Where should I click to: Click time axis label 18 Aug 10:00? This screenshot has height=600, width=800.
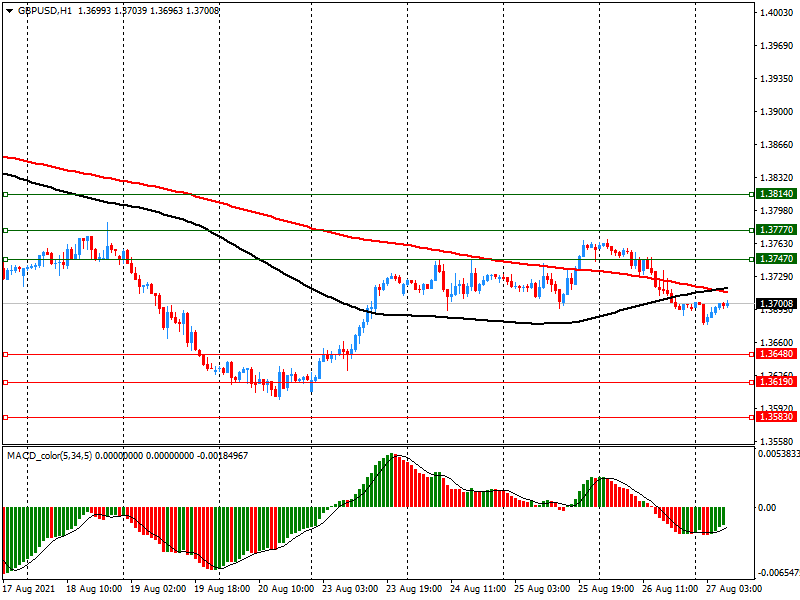pos(94,589)
